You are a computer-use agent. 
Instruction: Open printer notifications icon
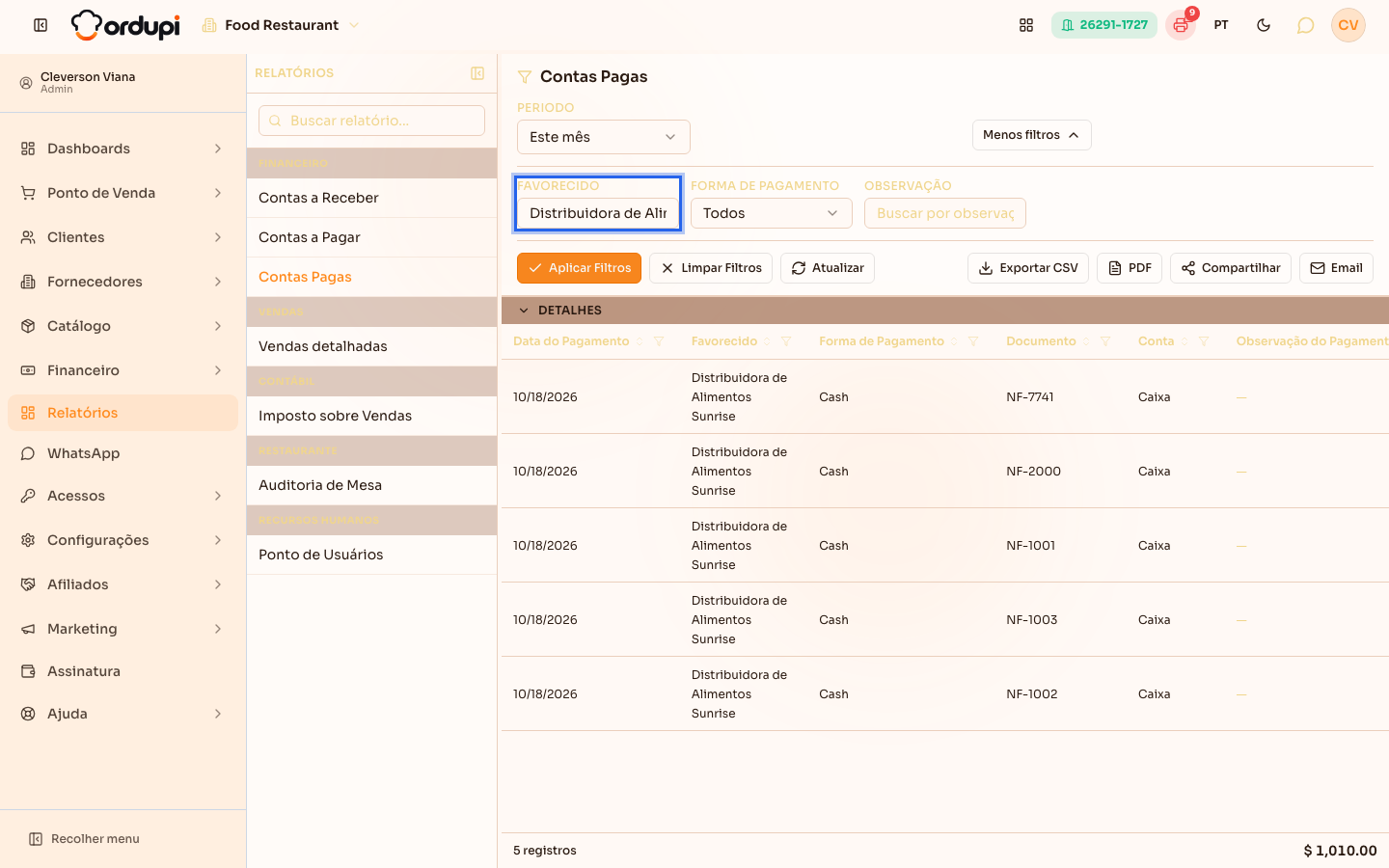1181,25
